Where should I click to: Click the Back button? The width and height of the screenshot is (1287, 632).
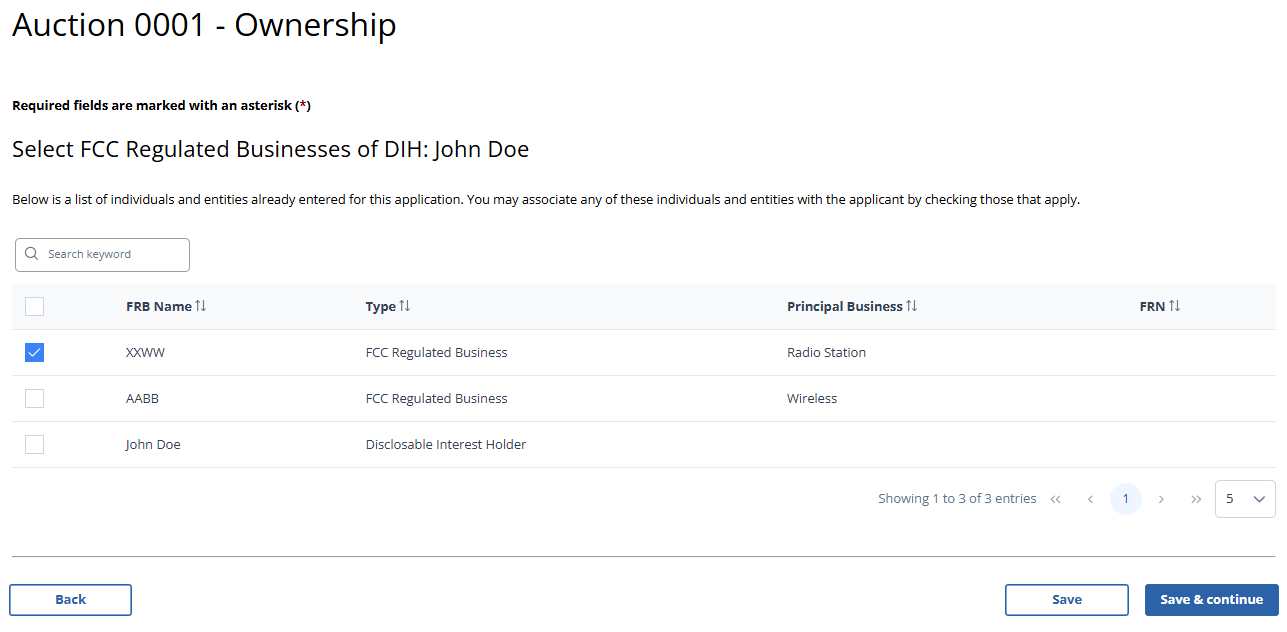point(71,600)
